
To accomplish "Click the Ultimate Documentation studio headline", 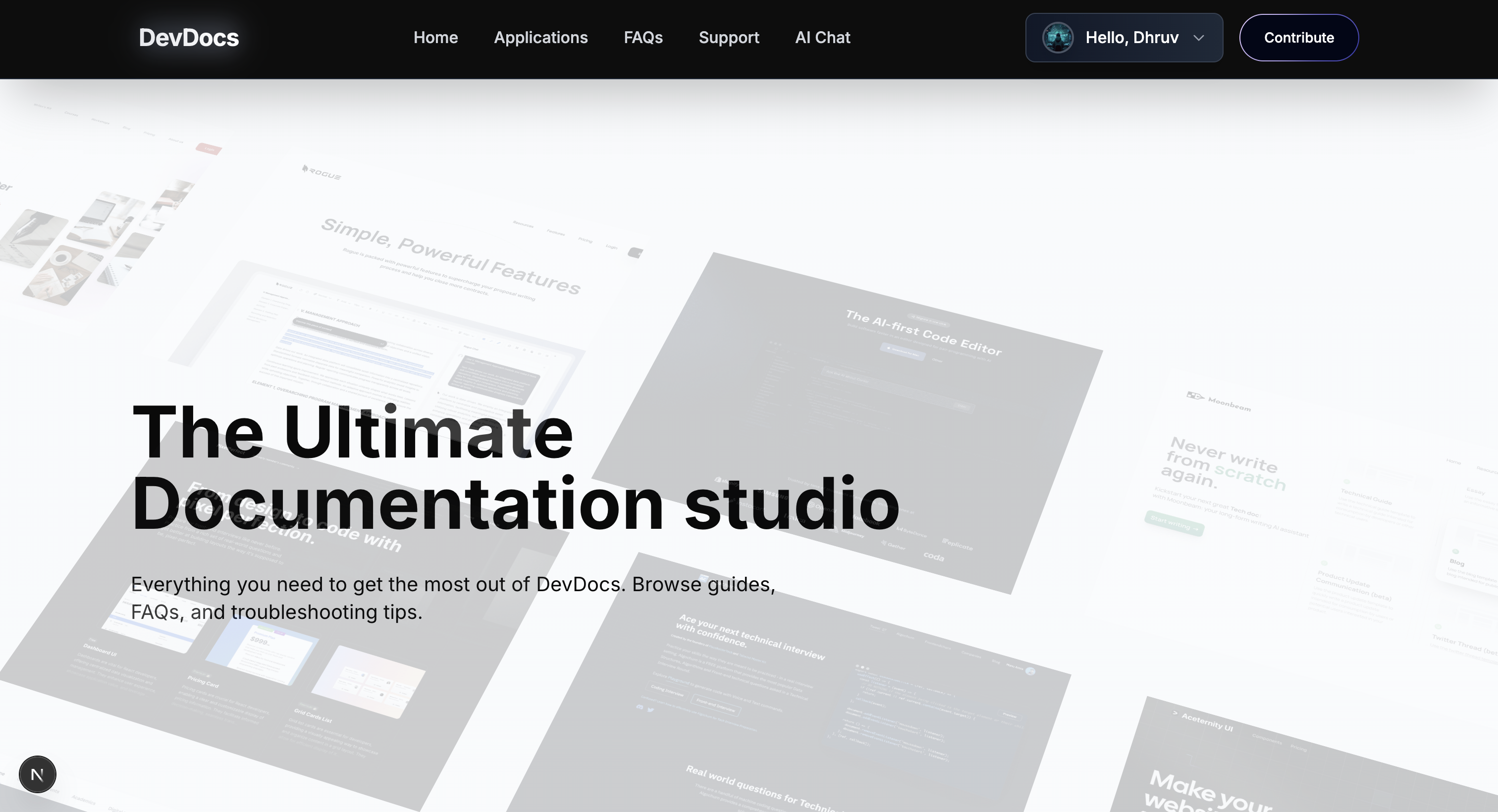I will pos(515,468).
